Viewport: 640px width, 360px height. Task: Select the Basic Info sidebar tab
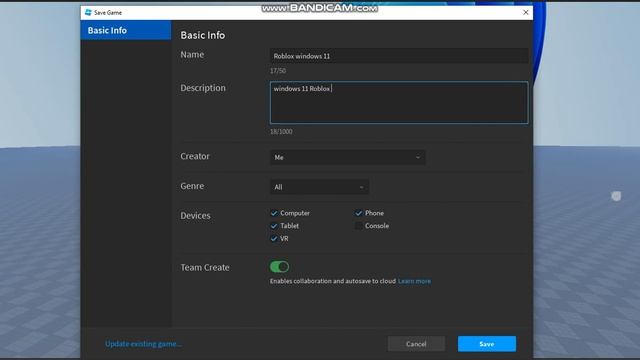[x=126, y=30]
